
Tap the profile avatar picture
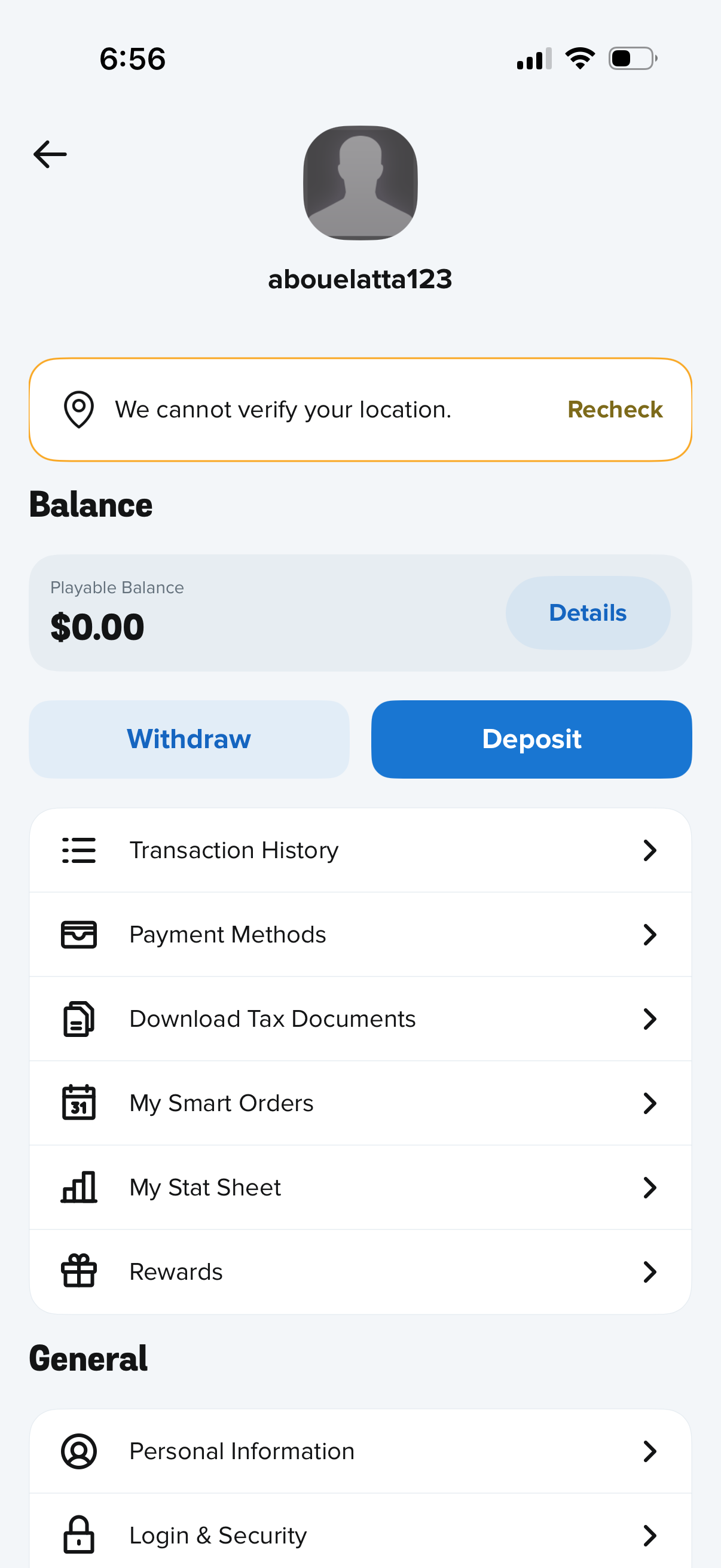tap(360, 182)
